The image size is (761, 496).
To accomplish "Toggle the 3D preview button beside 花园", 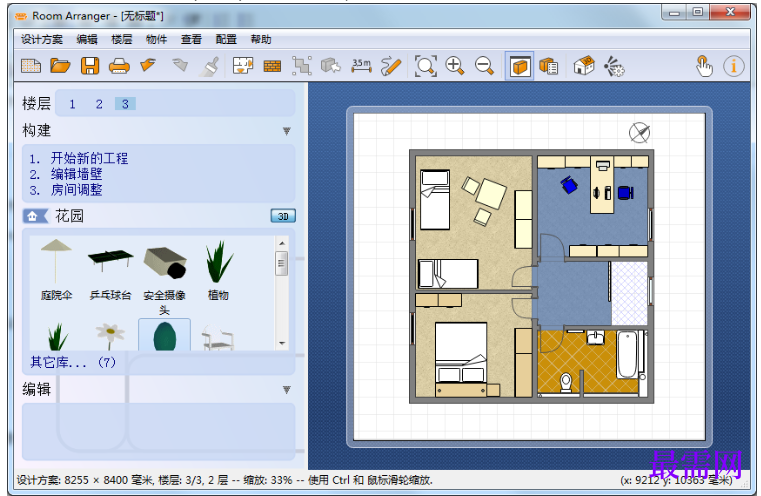I will (x=283, y=216).
